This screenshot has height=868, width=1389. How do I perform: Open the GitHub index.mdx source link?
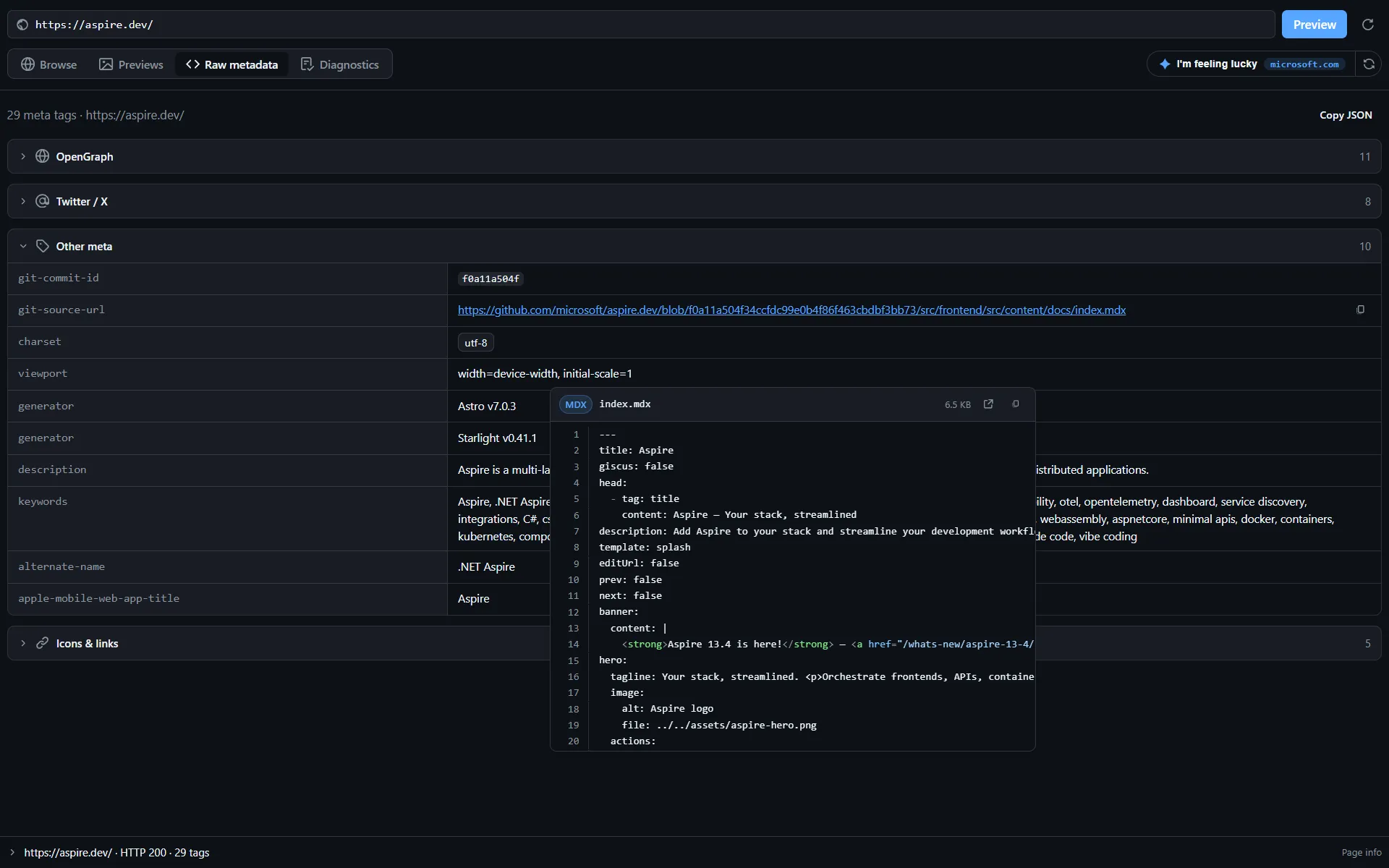[x=791, y=310]
